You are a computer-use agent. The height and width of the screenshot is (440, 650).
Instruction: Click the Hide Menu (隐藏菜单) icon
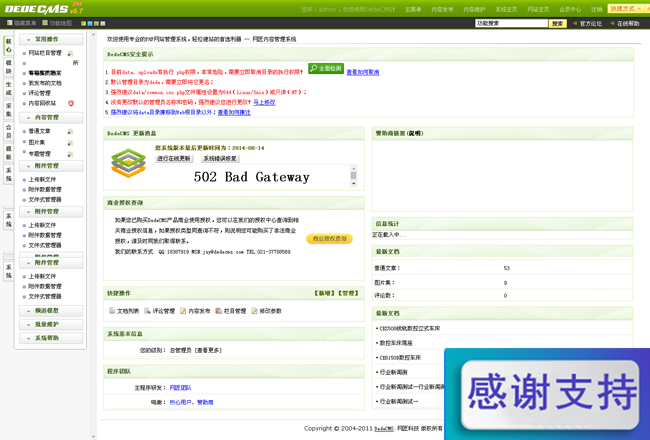(x=10, y=23)
